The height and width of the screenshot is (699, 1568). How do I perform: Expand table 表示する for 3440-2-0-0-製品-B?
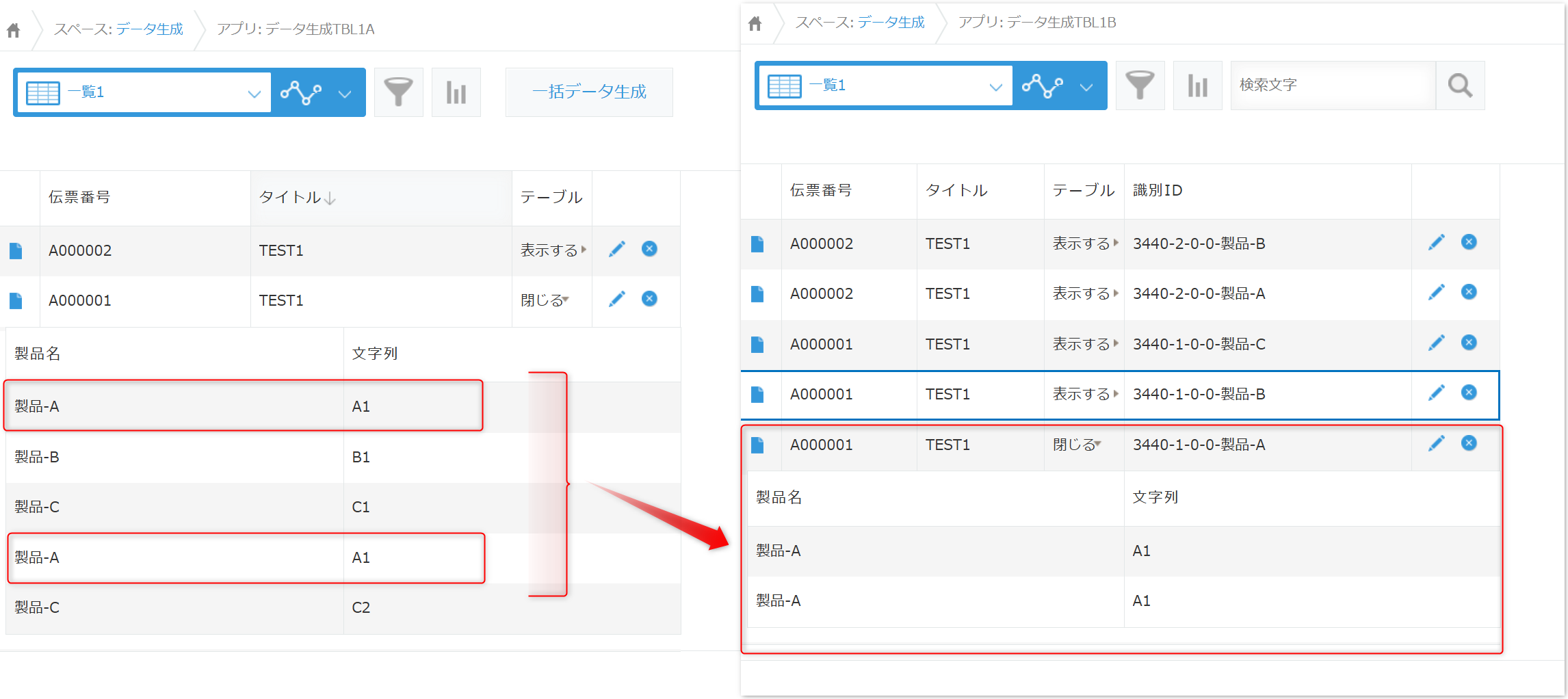[x=1086, y=243]
